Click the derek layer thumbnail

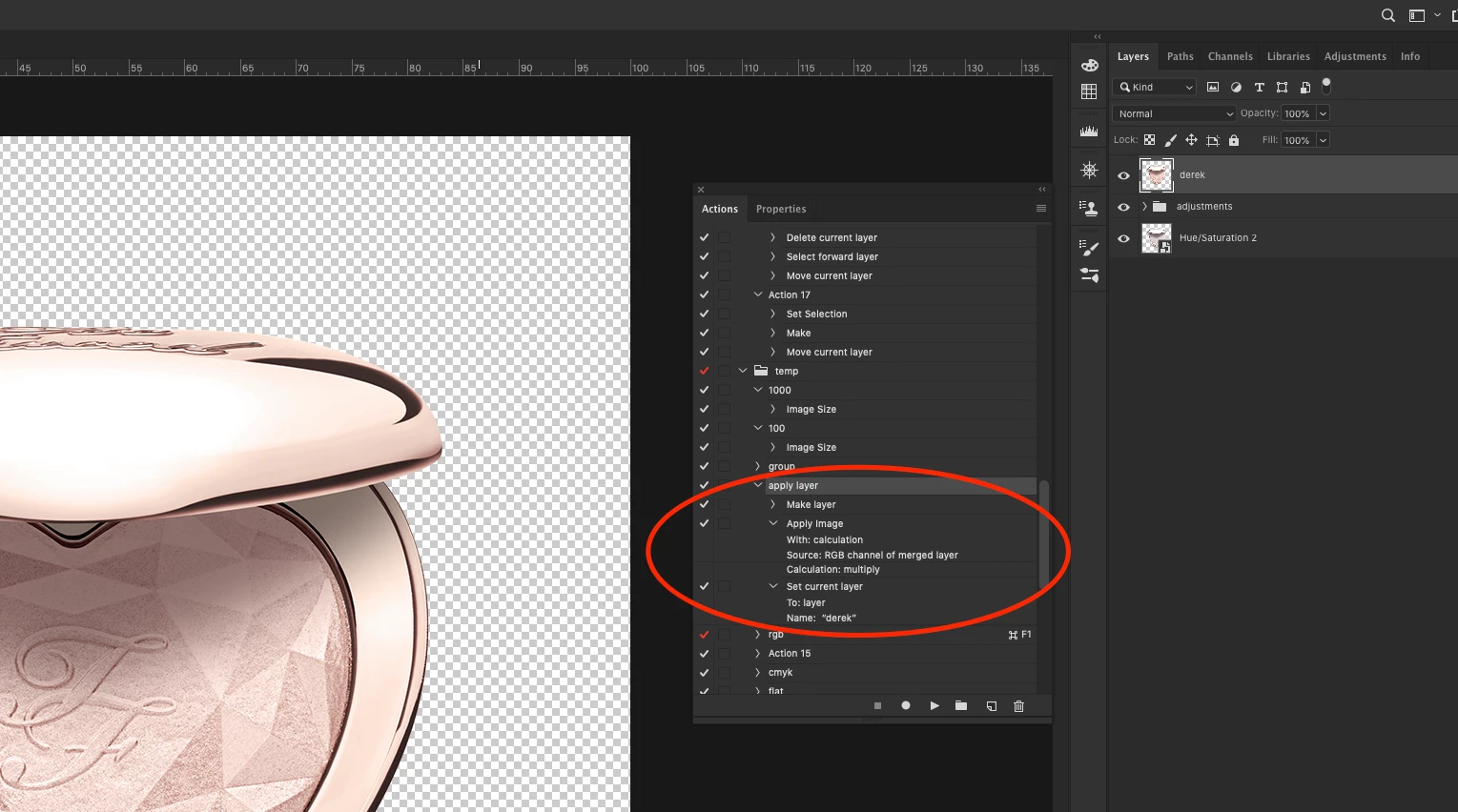click(x=1157, y=175)
